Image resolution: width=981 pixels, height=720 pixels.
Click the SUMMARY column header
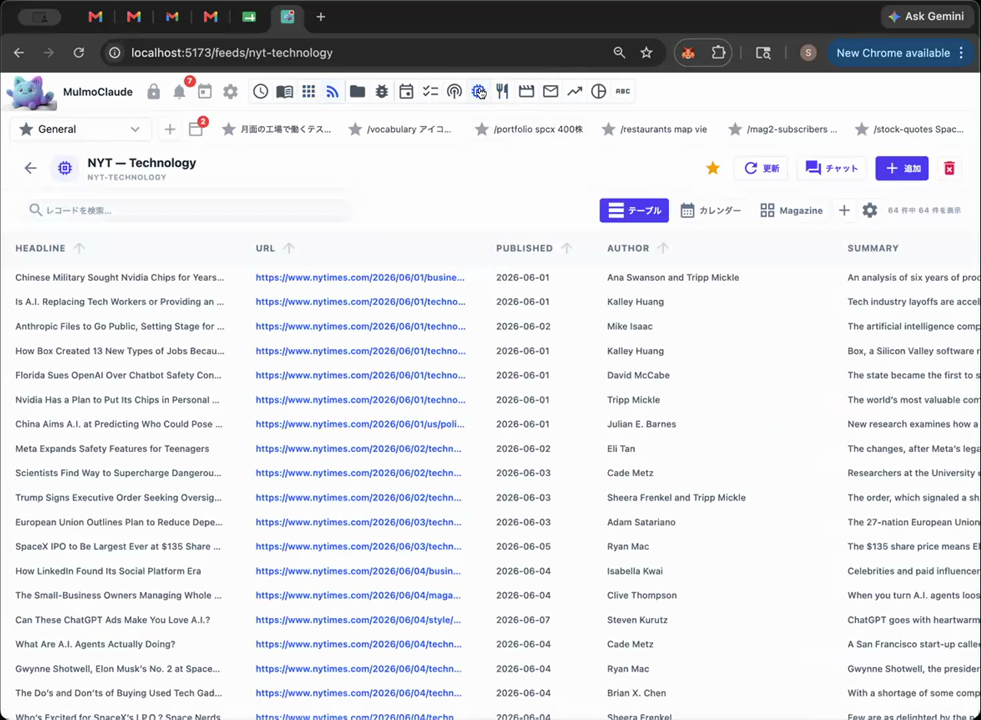pos(873,248)
